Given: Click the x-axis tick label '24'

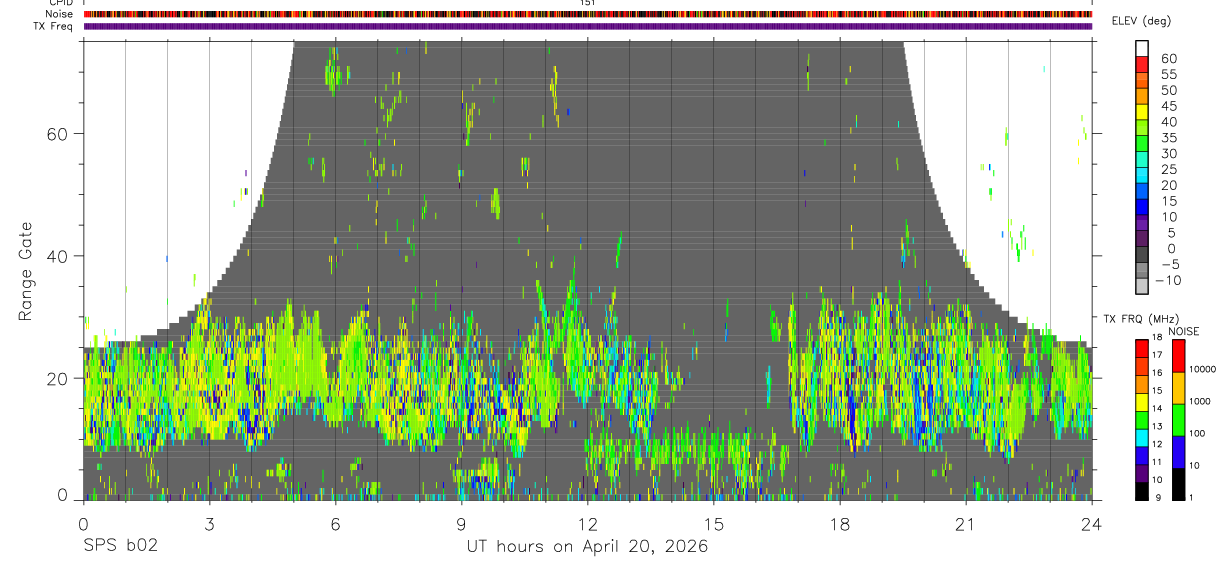Looking at the screenshot, I should click(1092, 524).
